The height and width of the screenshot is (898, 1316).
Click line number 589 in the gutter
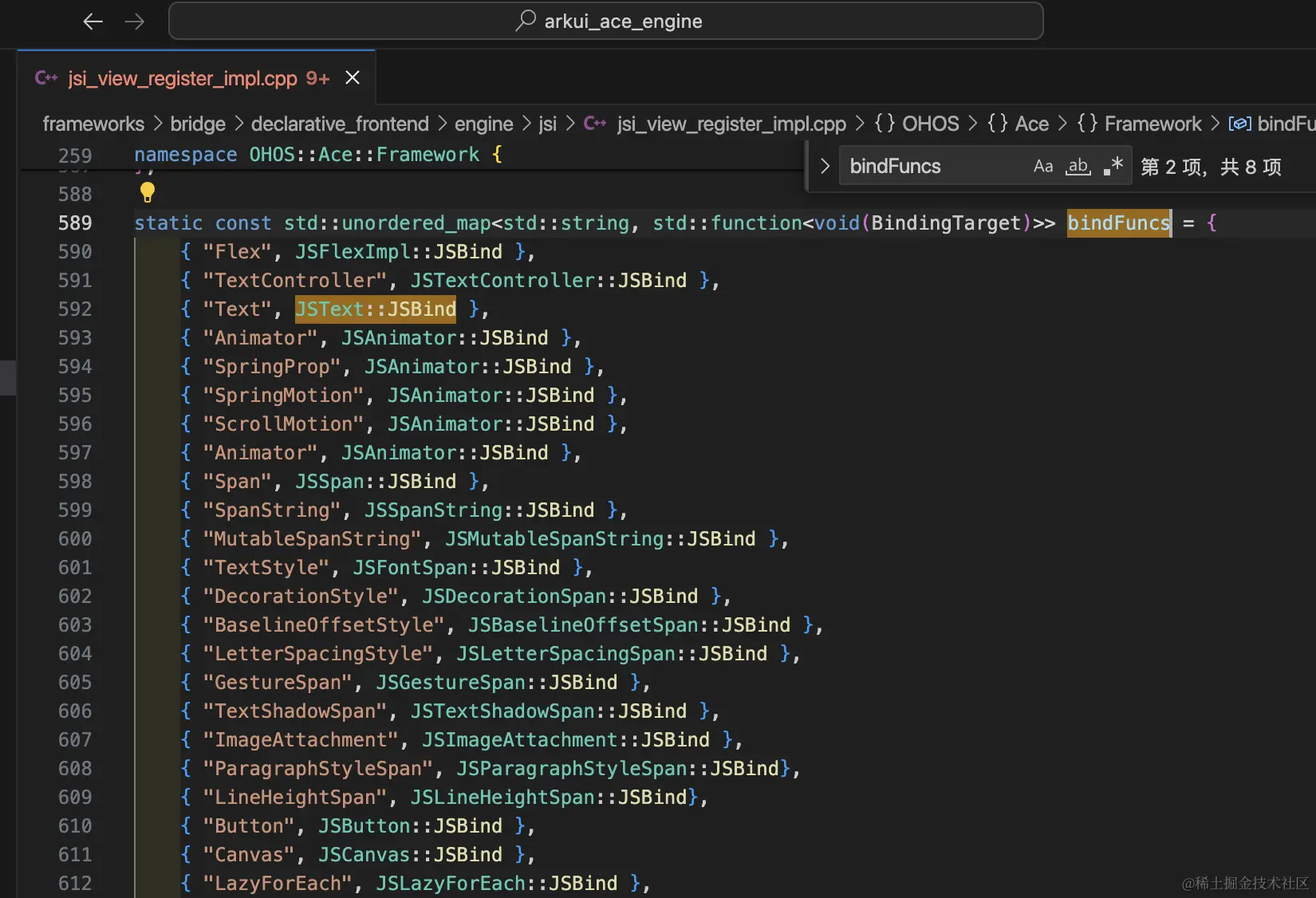click(75, 223)
